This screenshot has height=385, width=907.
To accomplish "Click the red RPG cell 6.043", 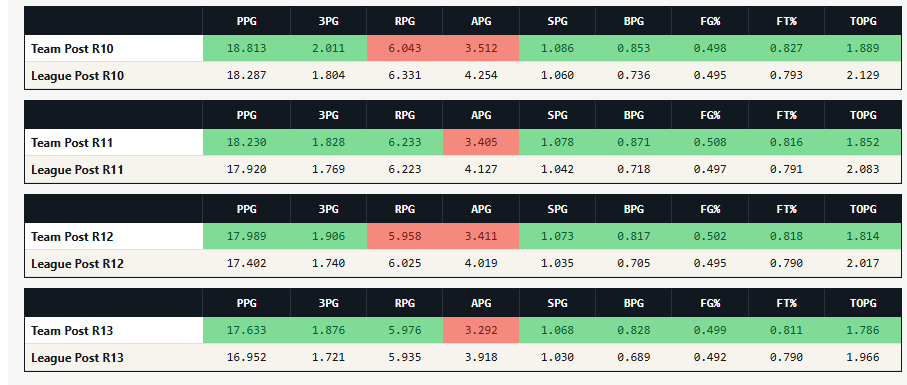I will tap(405, 49).
